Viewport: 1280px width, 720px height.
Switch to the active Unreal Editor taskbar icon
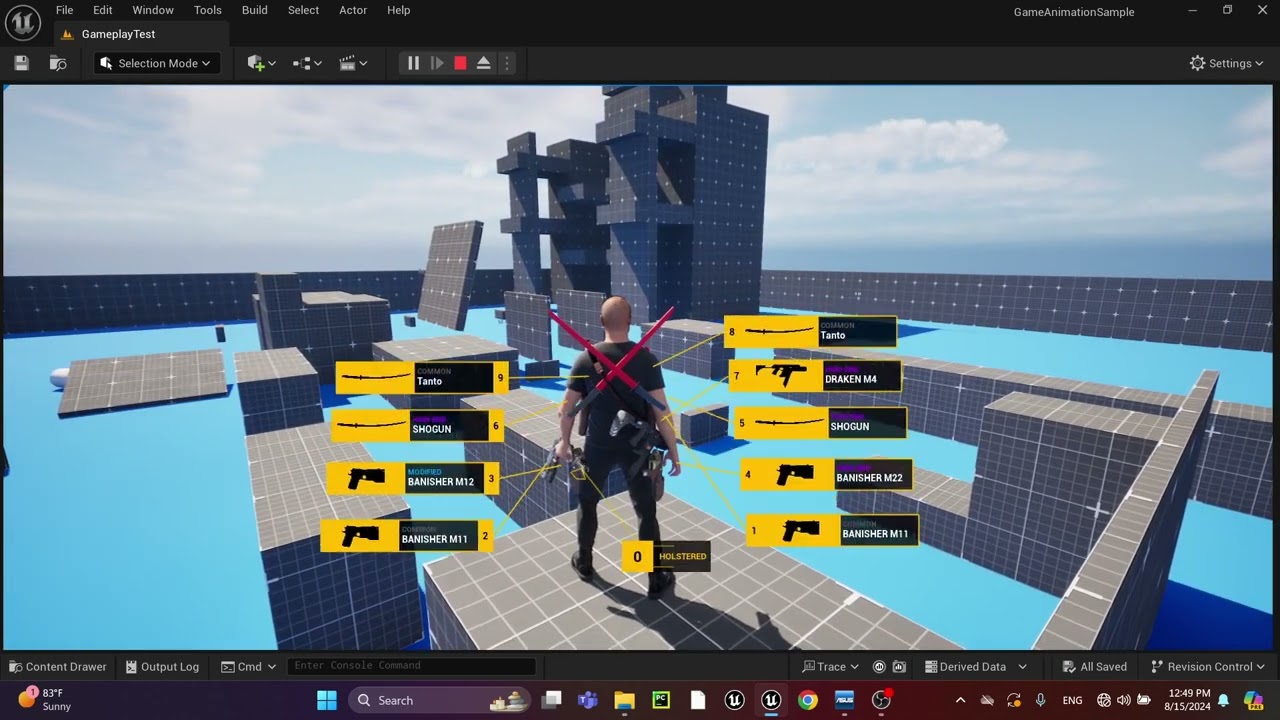[771, 700]
